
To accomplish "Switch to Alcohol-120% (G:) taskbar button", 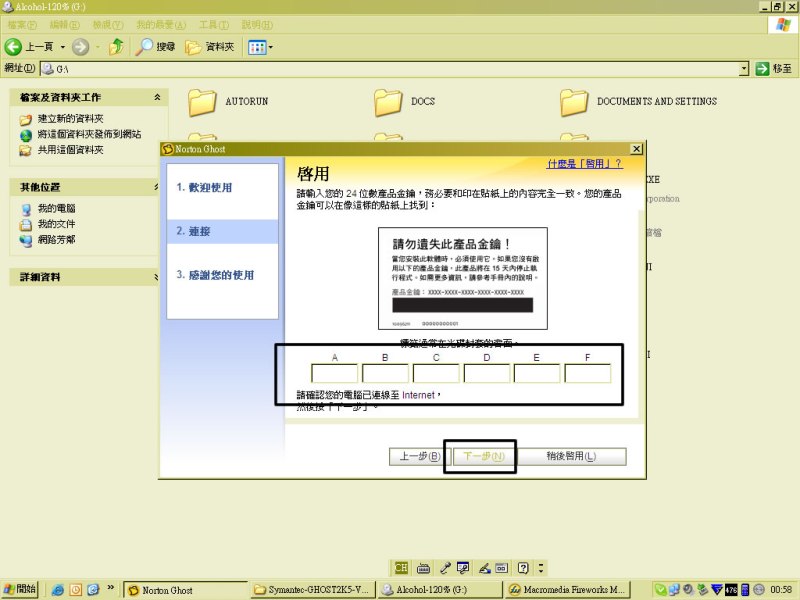I will [x=439, y=590].
